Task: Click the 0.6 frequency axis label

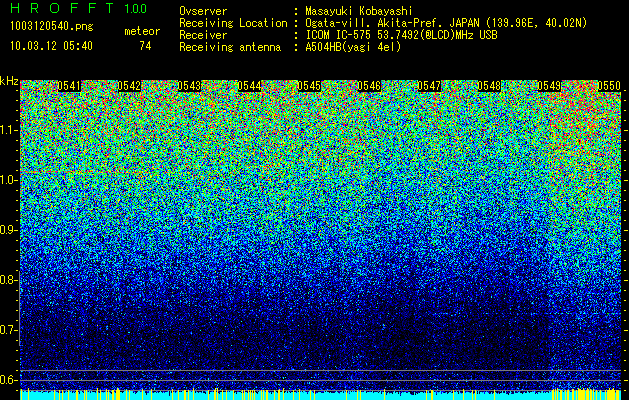Action: pos(8,380)
